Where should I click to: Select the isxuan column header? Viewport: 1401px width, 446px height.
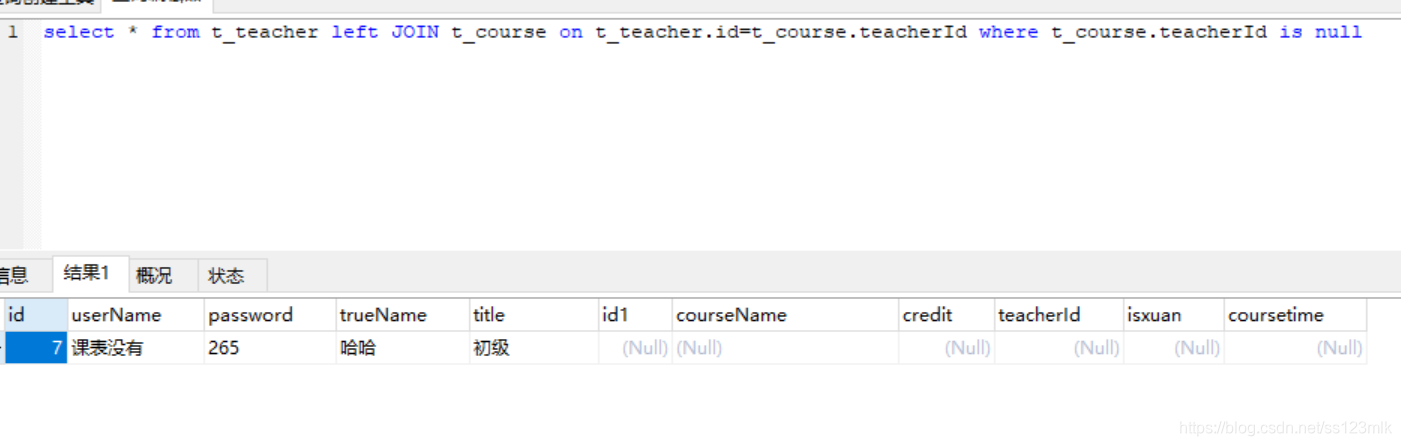1174,315
